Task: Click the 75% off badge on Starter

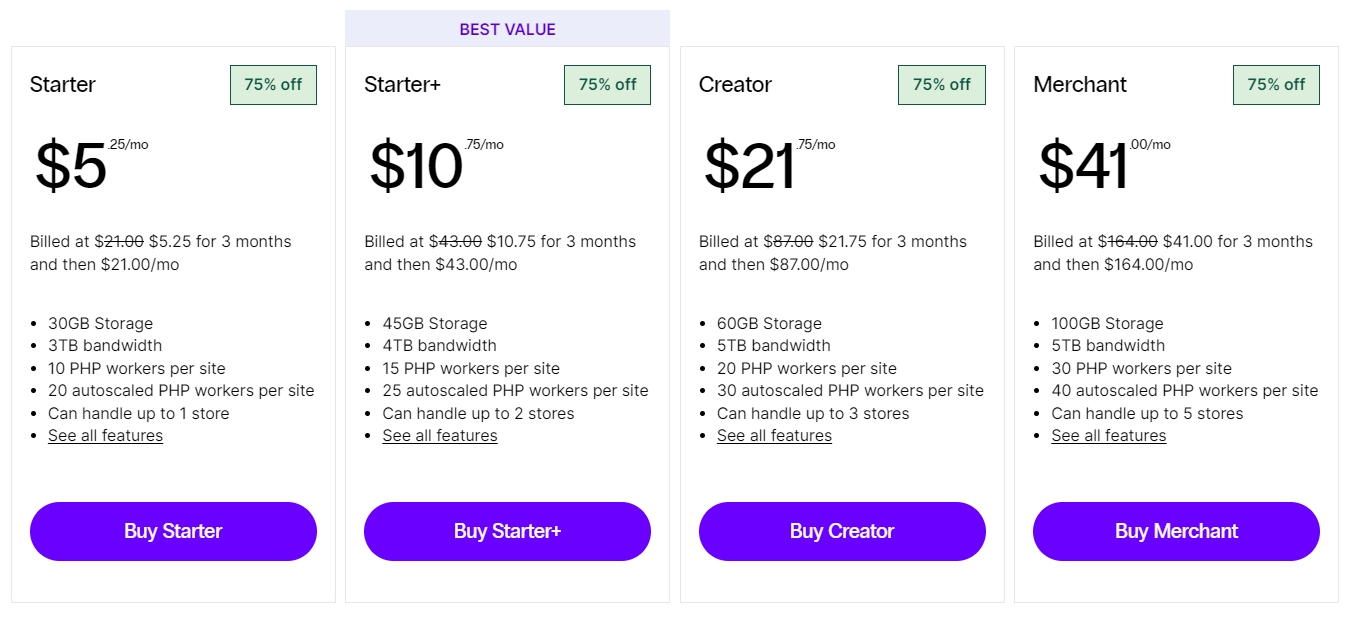Action: (273, 85)
